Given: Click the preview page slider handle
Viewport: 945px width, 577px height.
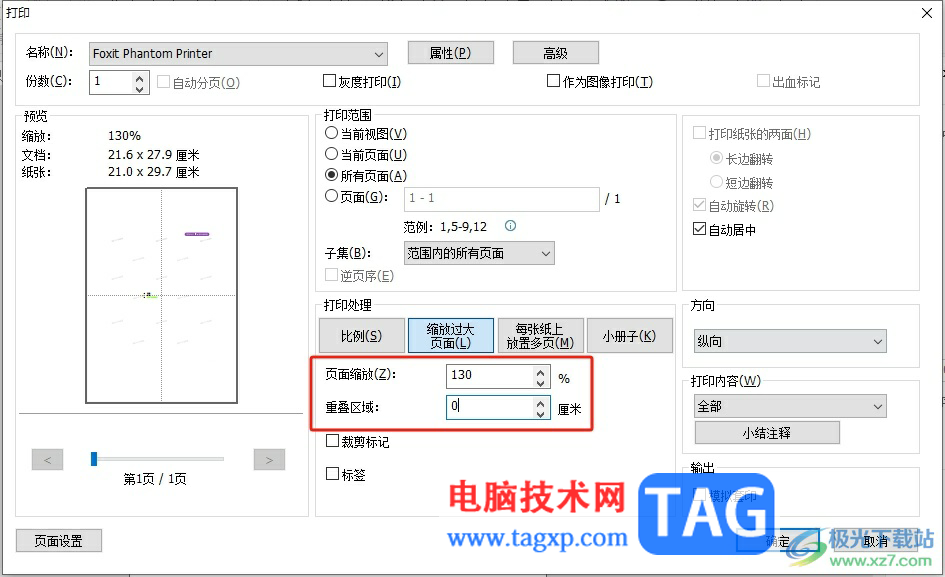Looking at the screenshot, I should (94, 459).
